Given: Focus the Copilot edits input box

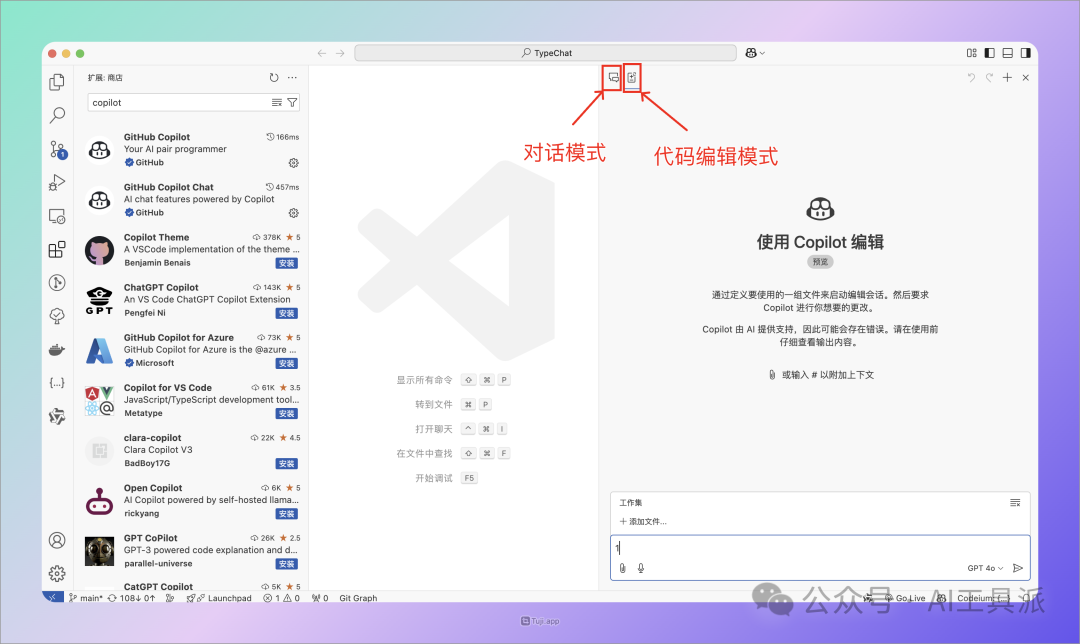Looking at the screenshot, I should [820, 548].
